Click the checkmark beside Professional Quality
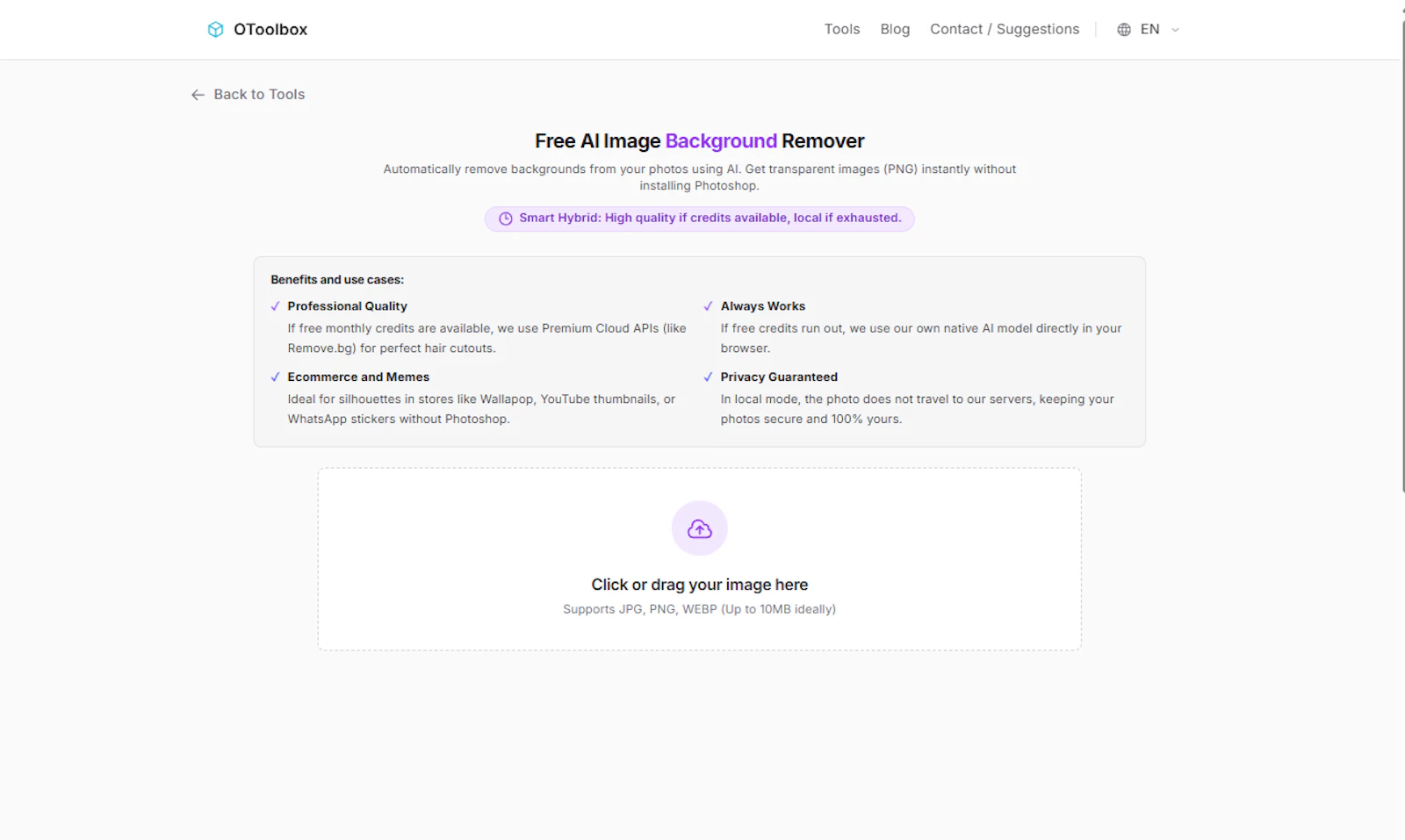This screenshot has height=840, width=1405. tap(276, 306)
